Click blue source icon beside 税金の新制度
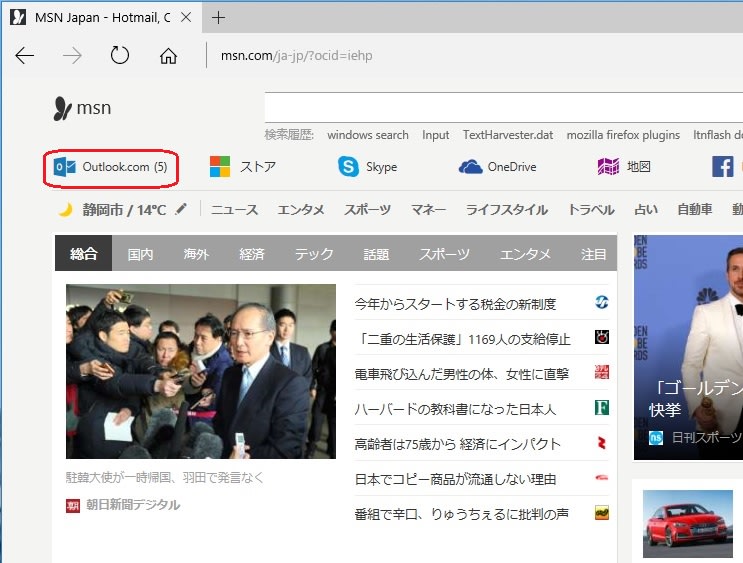743x563 pixels. coord(602,302)
